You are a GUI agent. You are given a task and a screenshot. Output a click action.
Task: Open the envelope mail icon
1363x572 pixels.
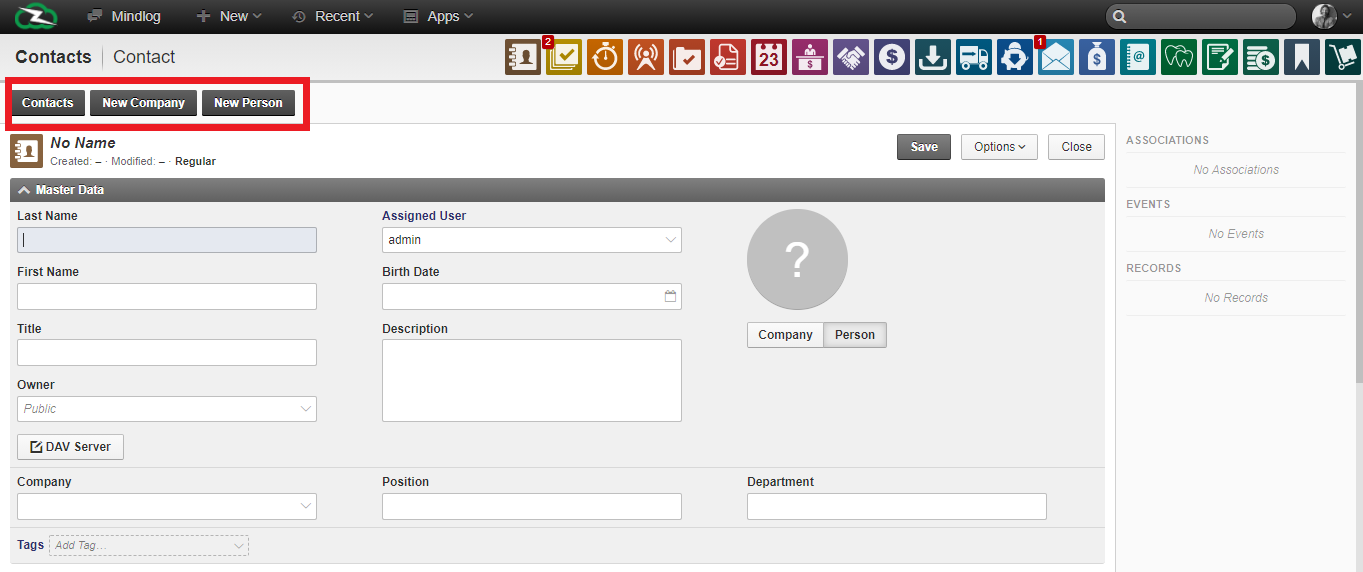[x=1056, y=58]
